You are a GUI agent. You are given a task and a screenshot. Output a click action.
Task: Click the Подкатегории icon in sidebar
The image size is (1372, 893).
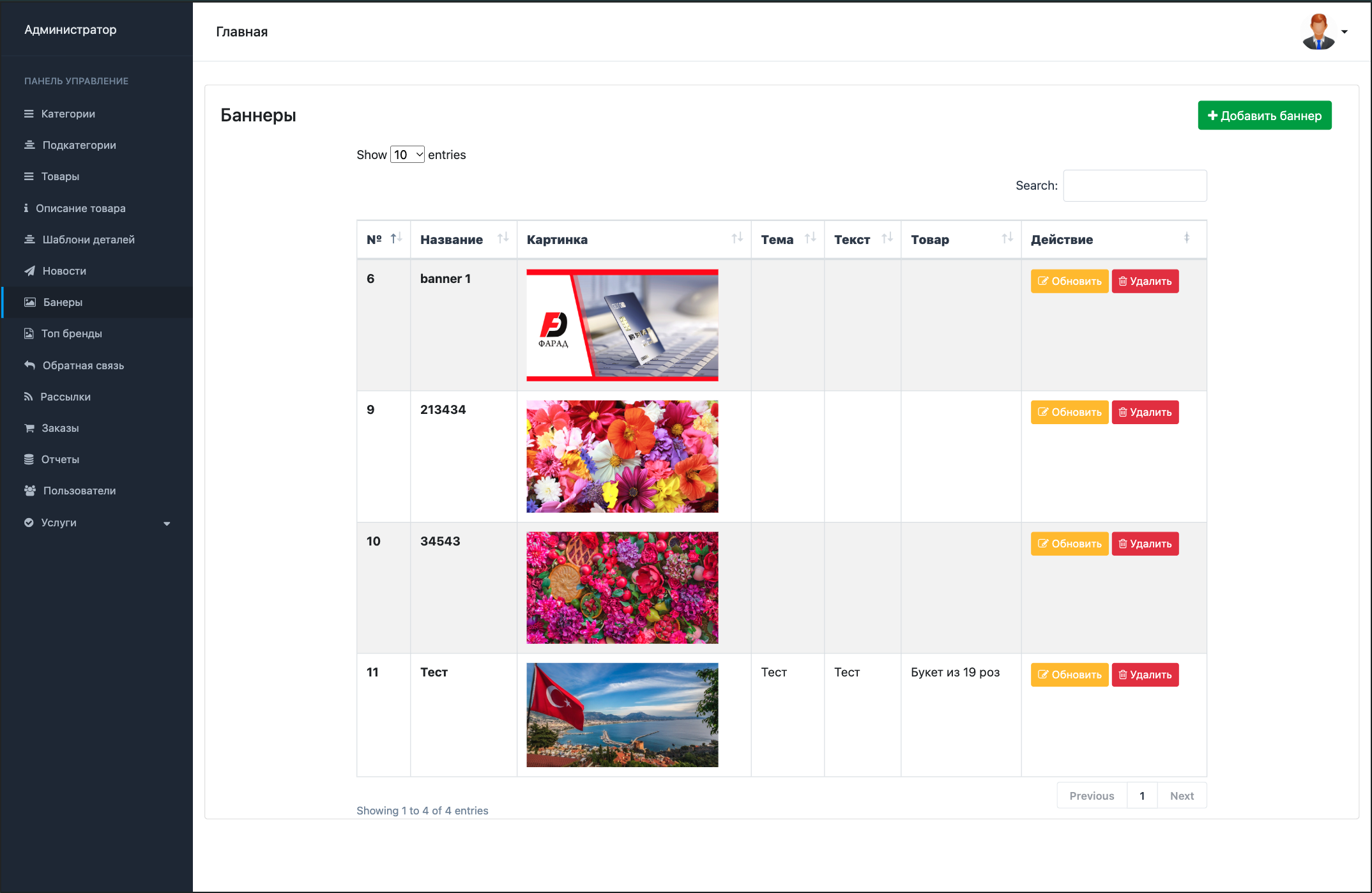pyautogui.click(x=29, y=145)
